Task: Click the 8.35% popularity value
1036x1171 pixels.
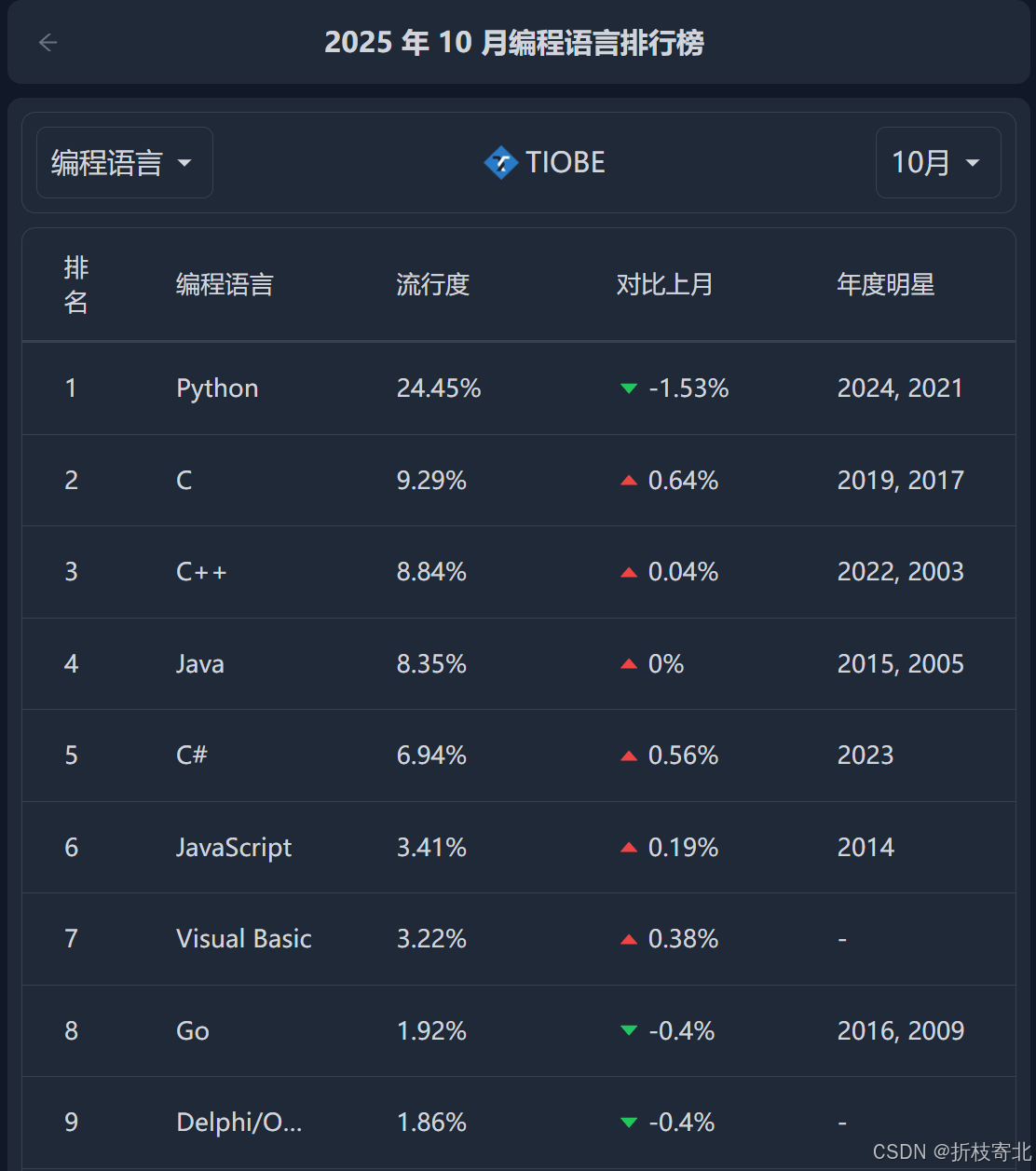Action: pyautogui.click(x=432, y=664)
